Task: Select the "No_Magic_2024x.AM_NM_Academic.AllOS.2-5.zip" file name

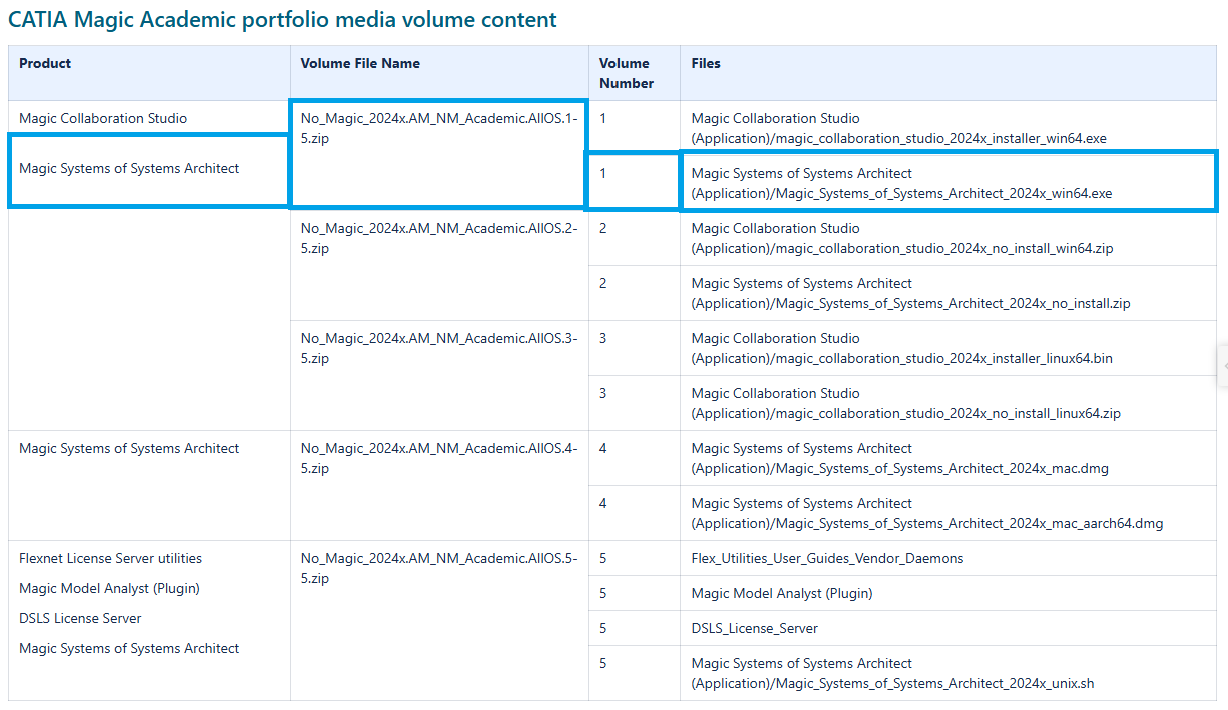Action: 438,238
